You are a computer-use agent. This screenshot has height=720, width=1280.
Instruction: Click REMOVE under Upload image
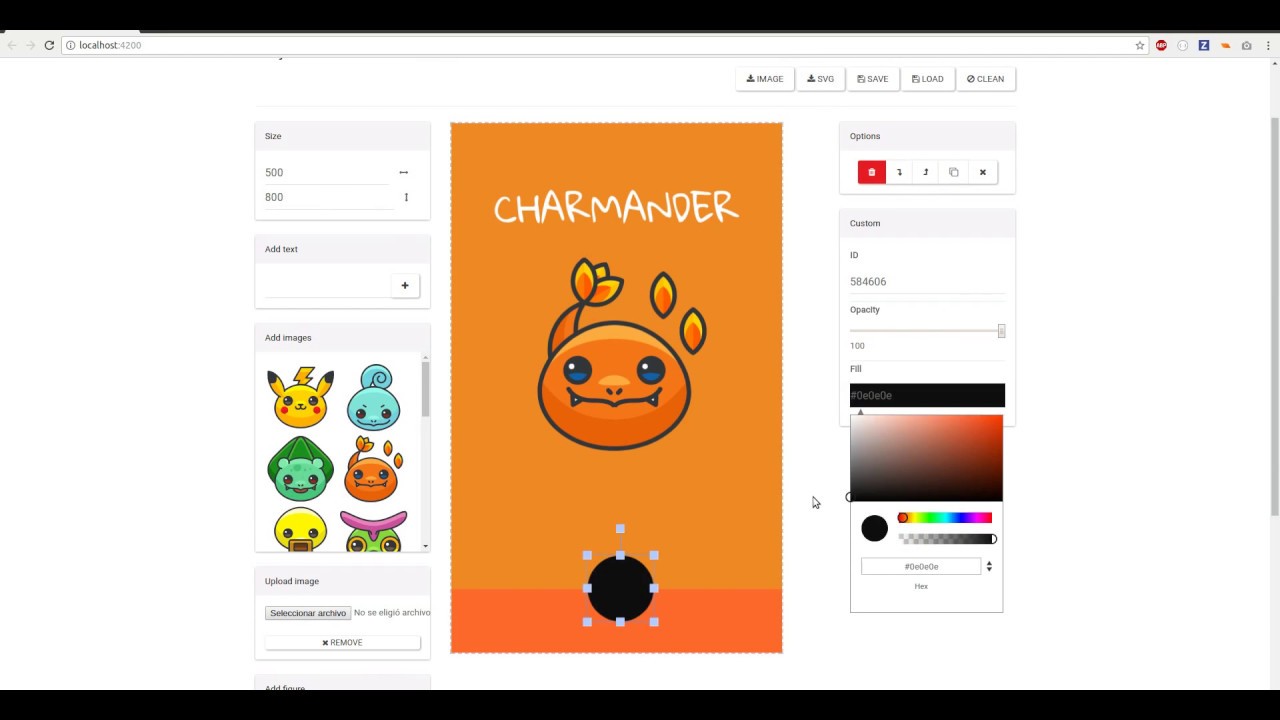(343, 643)
